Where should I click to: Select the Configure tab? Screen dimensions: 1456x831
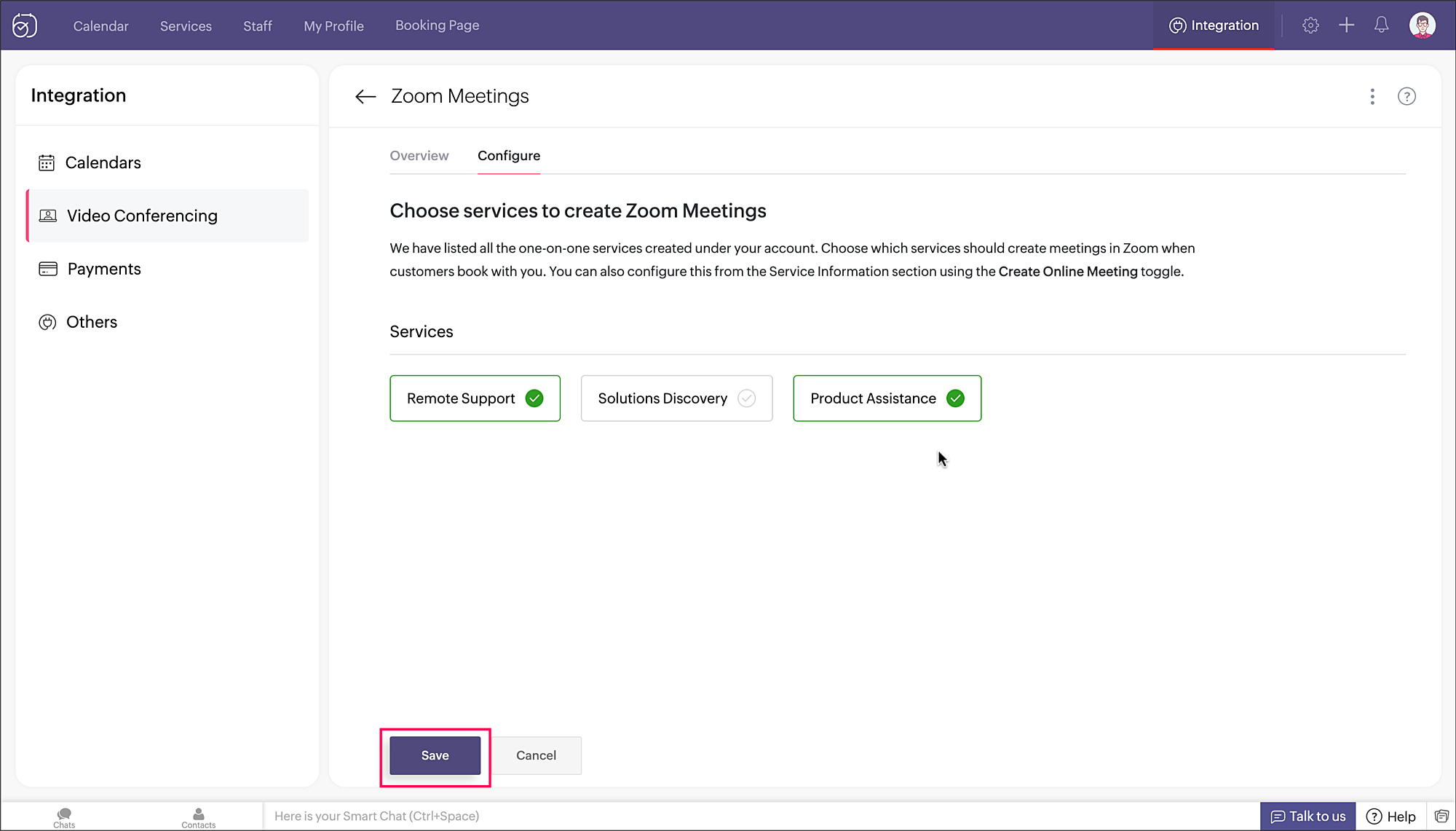509,156
